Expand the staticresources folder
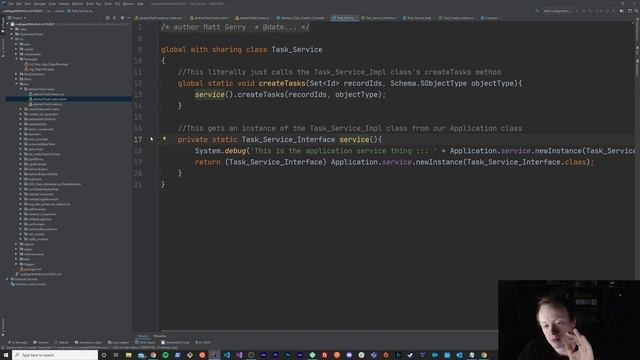Screen dimensions: 640x360 pos(16,254)
